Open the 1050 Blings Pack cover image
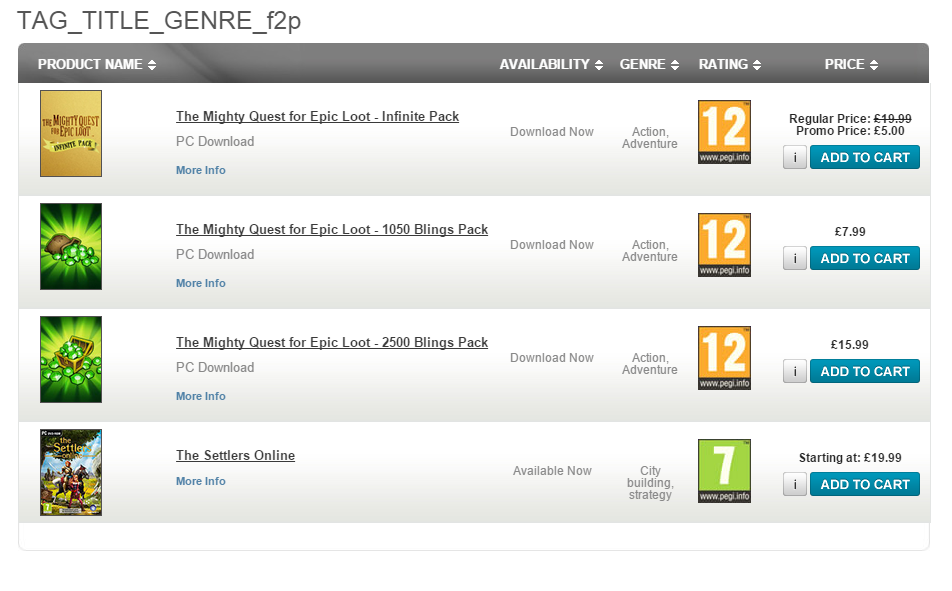This screenshot has width=952, height=591. [x=71, y=247]
